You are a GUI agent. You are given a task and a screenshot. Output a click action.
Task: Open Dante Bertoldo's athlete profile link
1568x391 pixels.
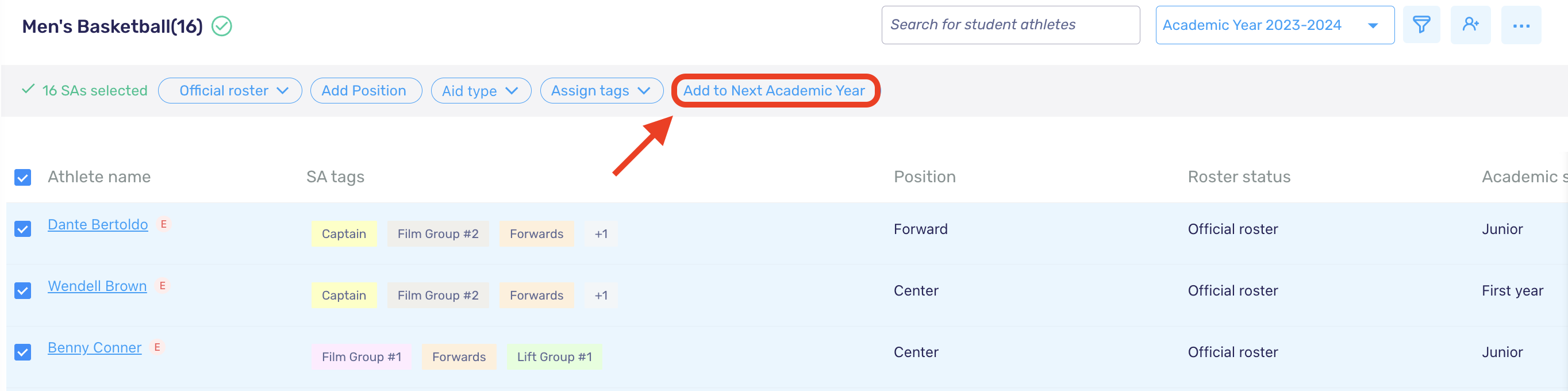point(97,225)
